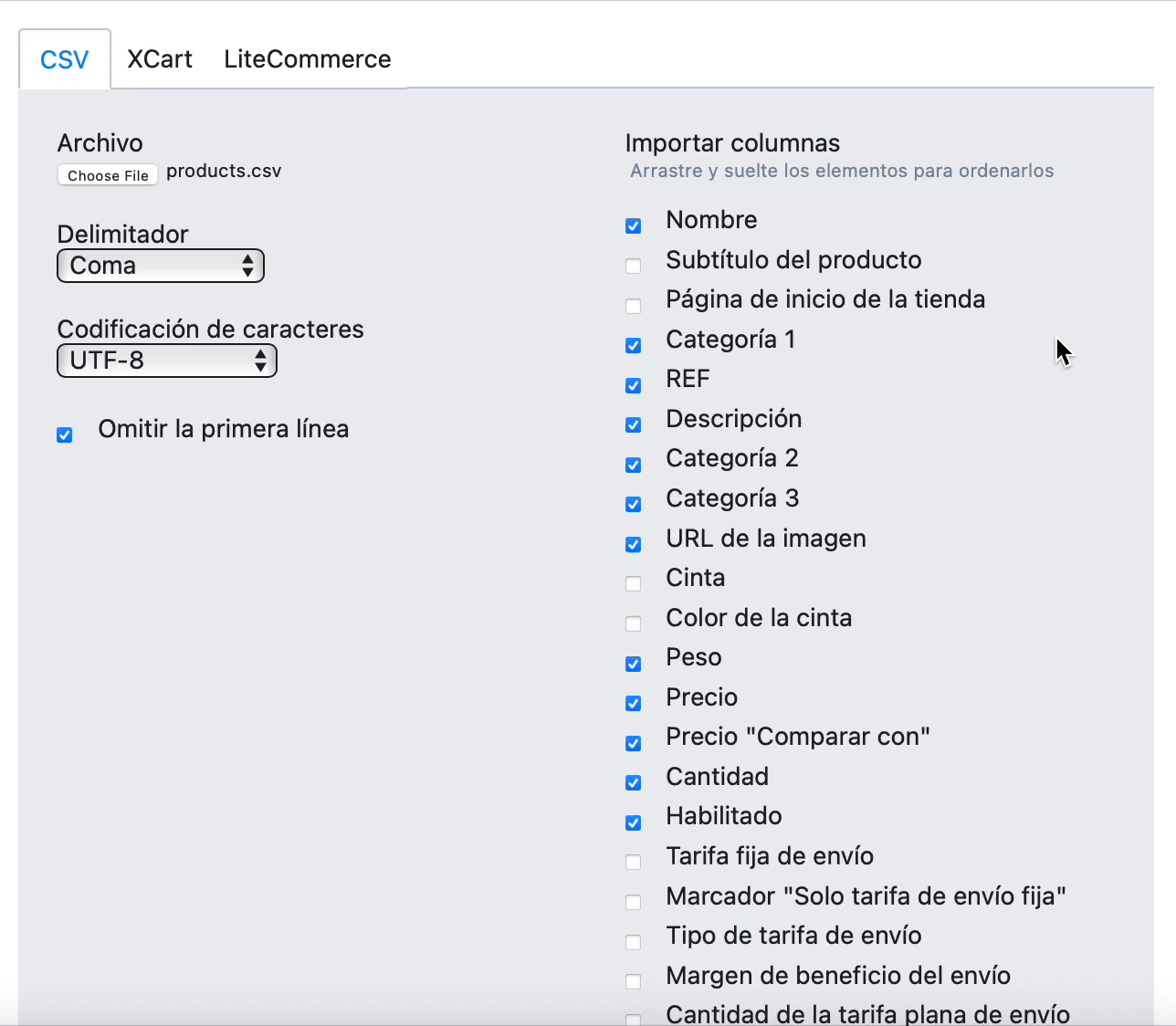1176x1026 pixels.
Task: Switch to the LiteCommerce tab
Action: click(x=307, y=58)
